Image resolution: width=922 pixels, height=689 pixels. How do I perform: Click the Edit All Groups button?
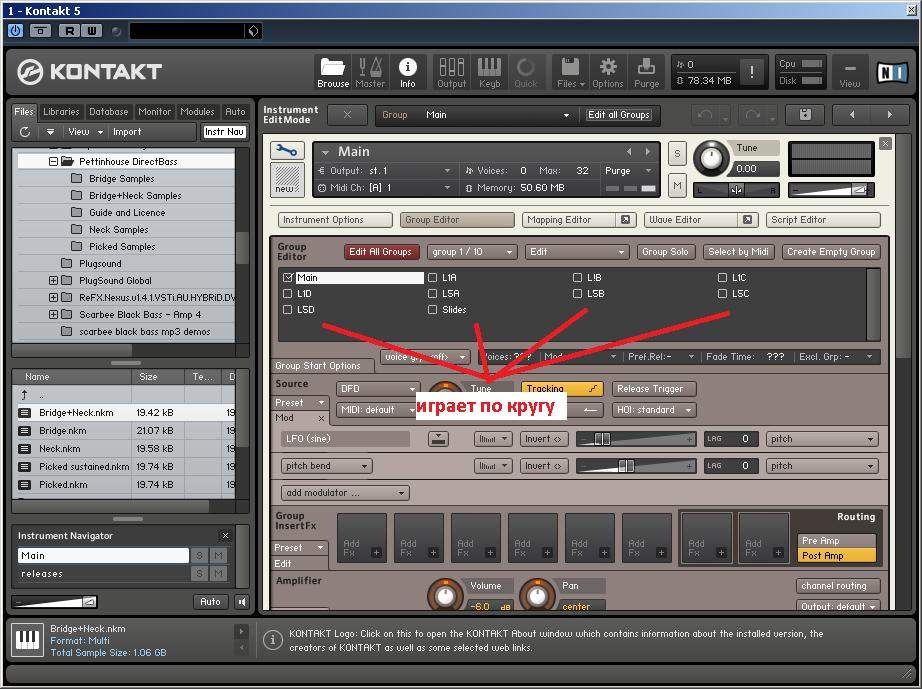pyautogui.click(x=380, y=252)
